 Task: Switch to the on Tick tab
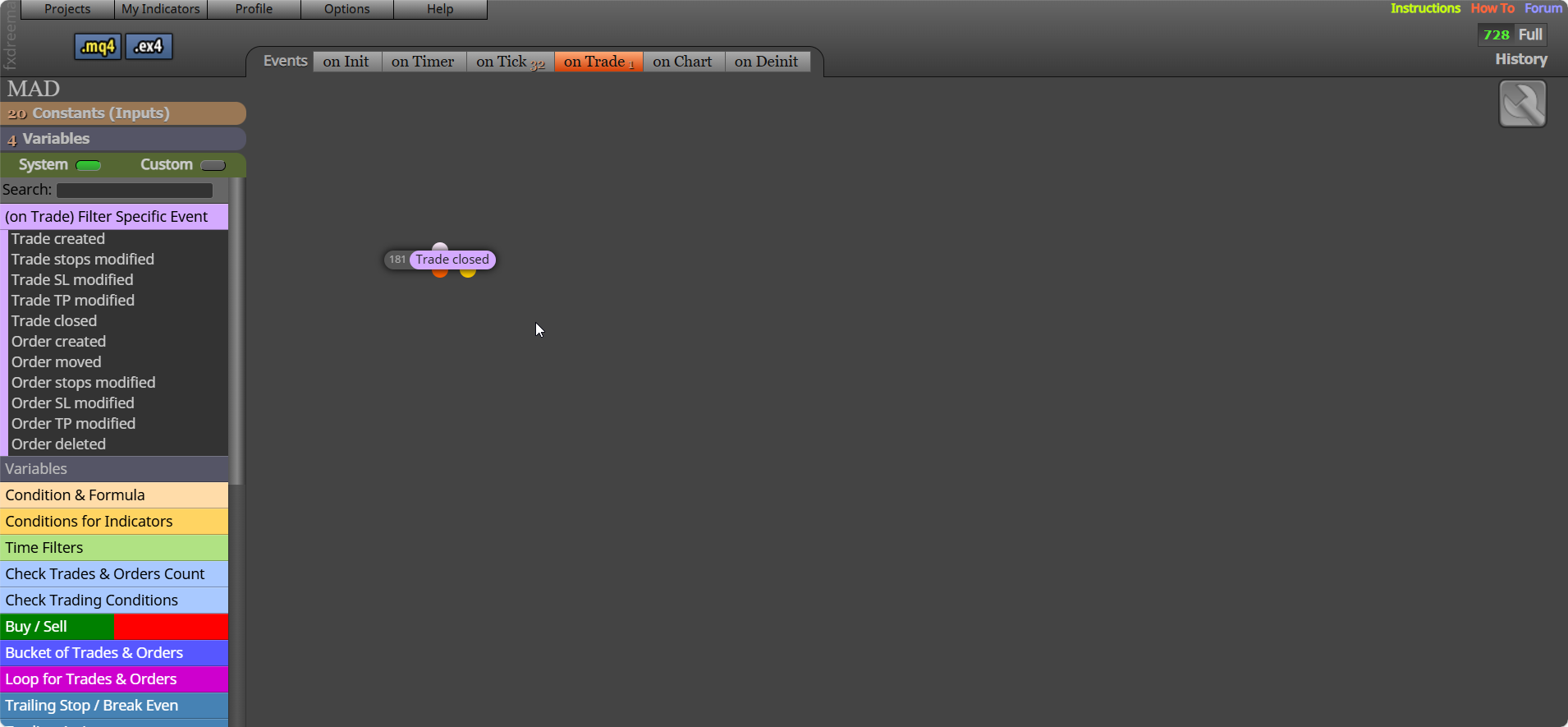510,62
